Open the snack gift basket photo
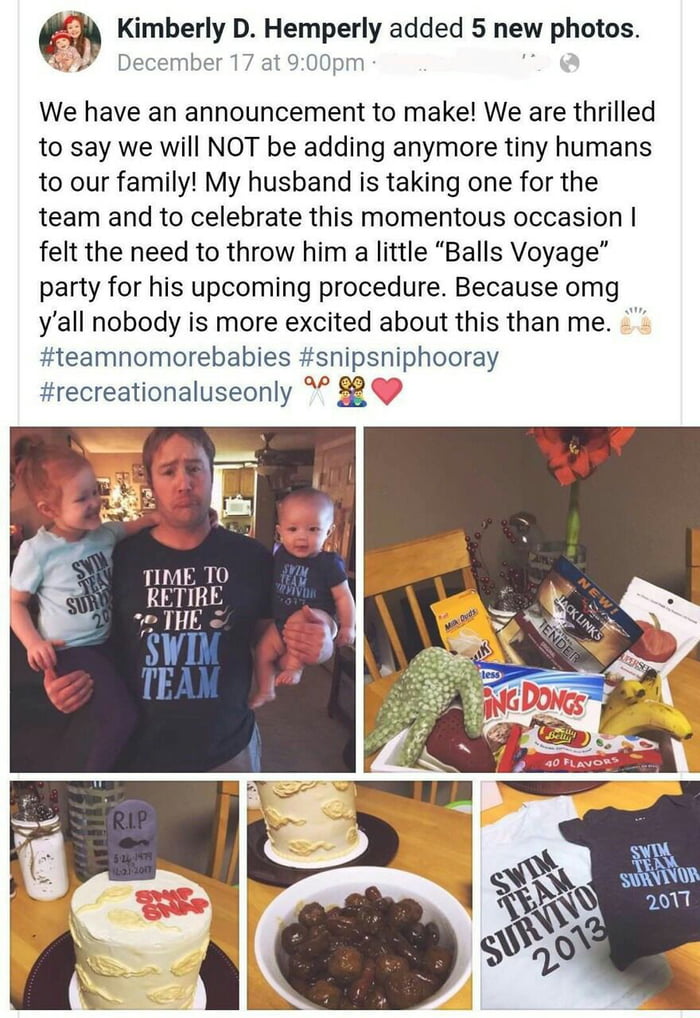 [x=531, y=599]
